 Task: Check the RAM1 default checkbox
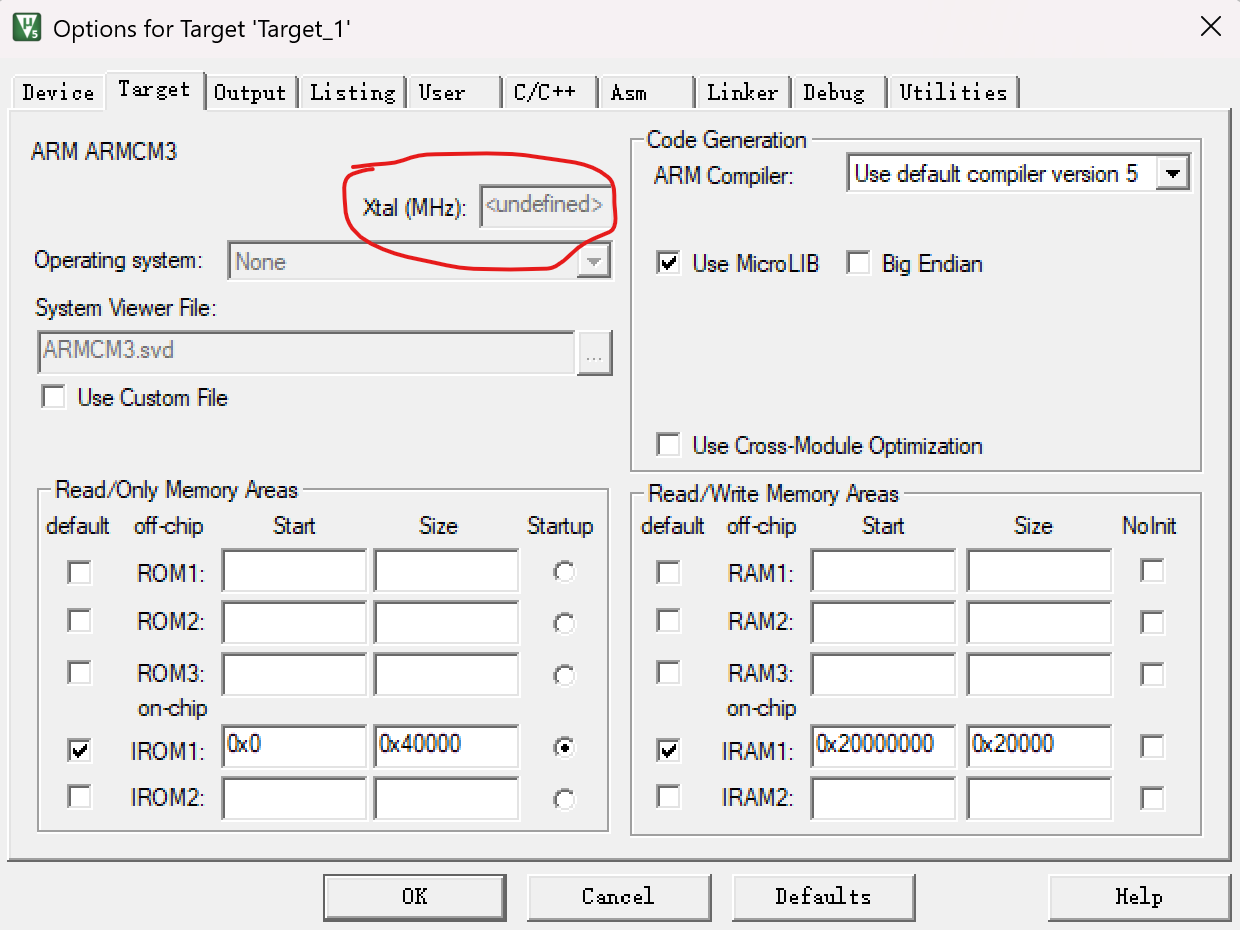click(x=668, y=572)
